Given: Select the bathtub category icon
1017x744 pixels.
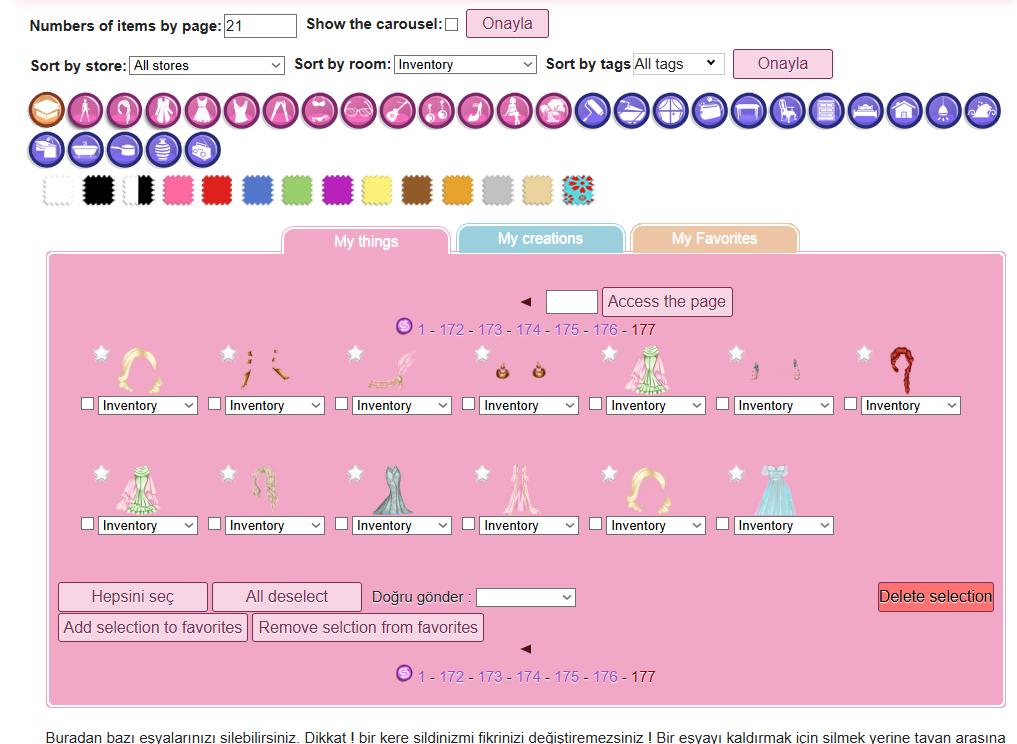Looking at the screenshot, I should tap(86, 150).
